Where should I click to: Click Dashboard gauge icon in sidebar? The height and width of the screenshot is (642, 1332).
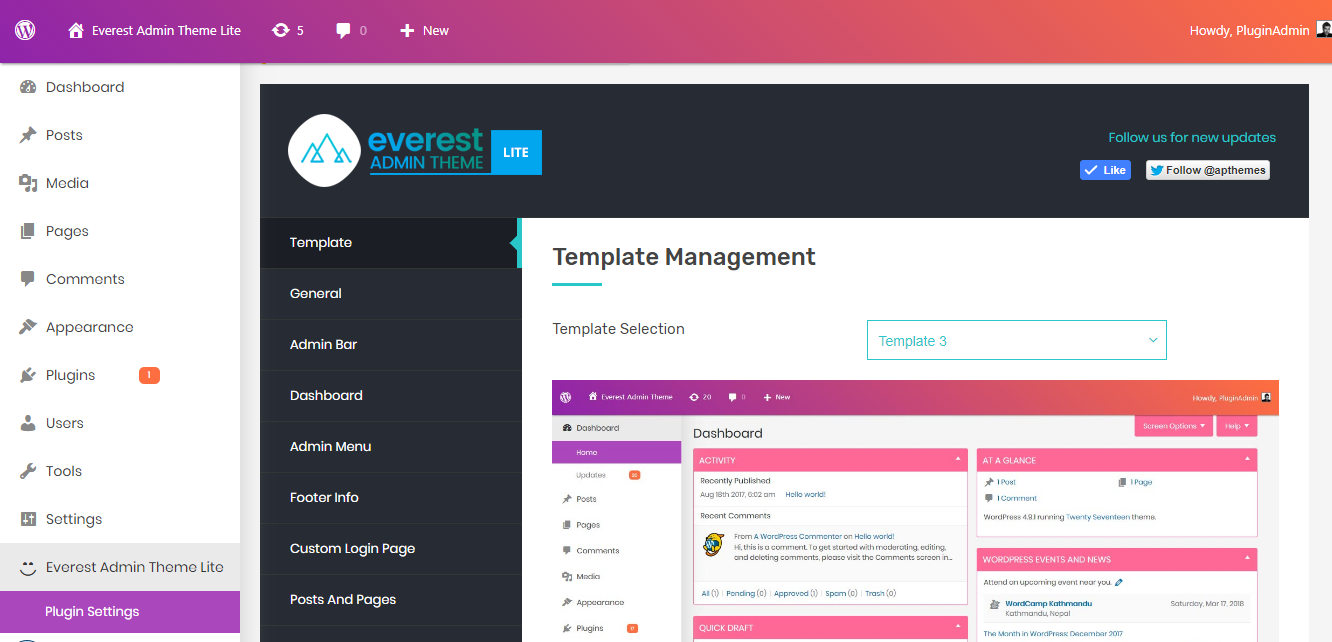[28, 87]
